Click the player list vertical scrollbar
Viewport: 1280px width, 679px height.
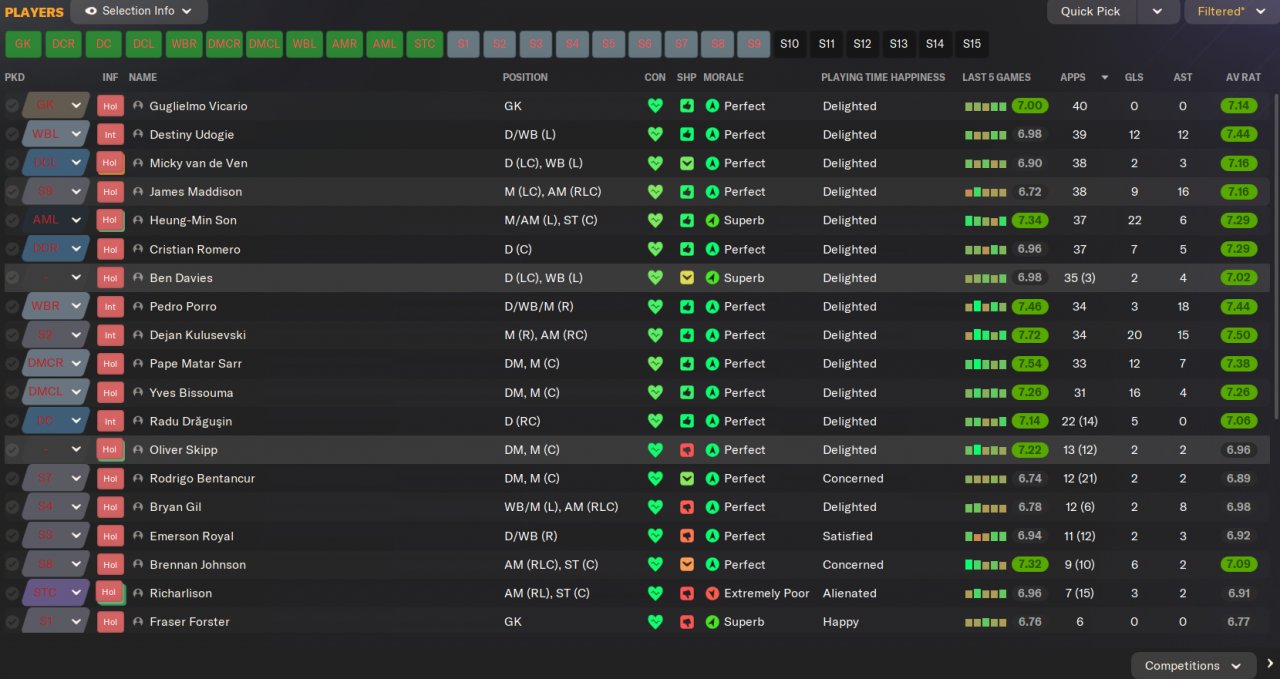pyautogui.click(x=1275, y=255)
